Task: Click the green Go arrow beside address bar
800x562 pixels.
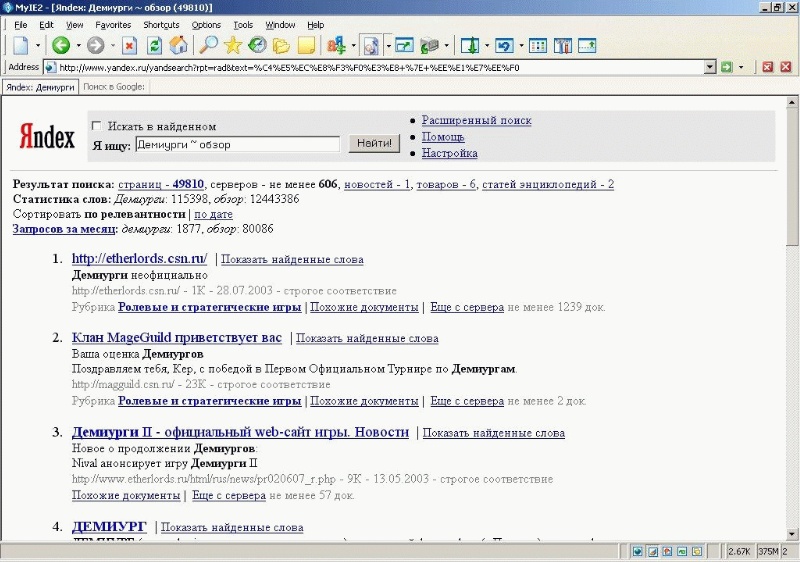Action: (727, 67)
